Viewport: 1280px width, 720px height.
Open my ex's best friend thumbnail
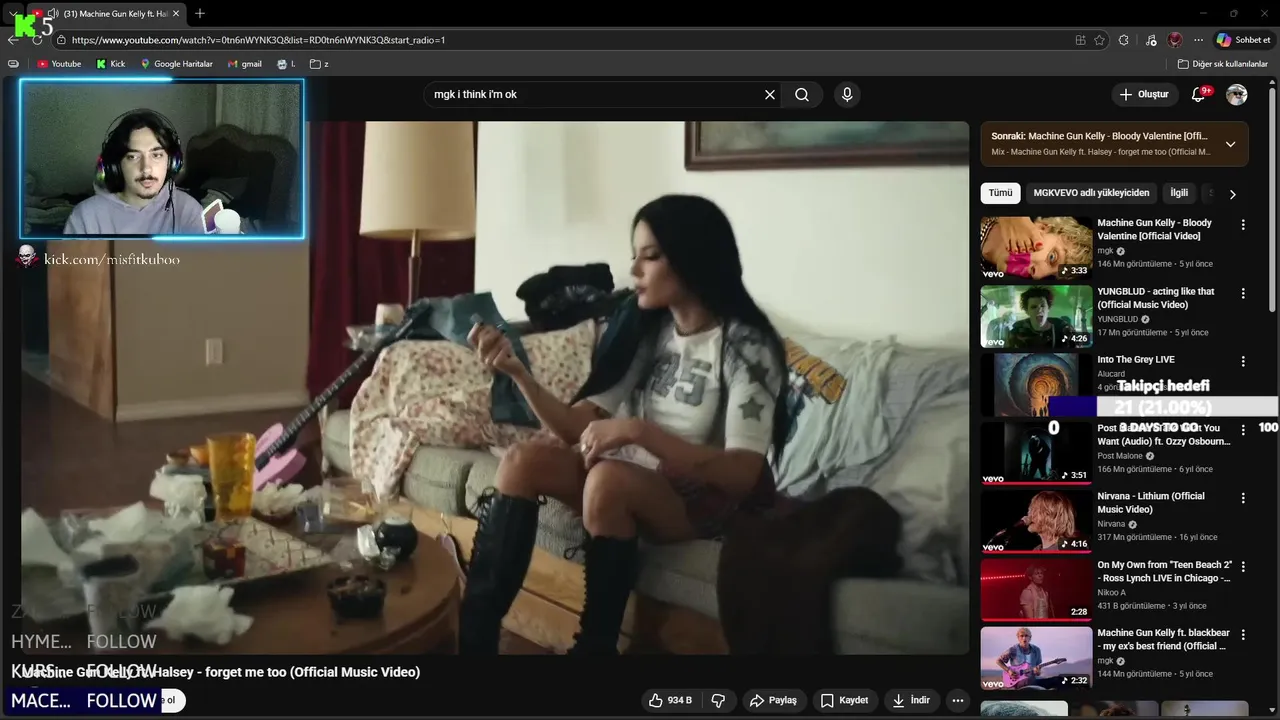[x=1036, y=658]
